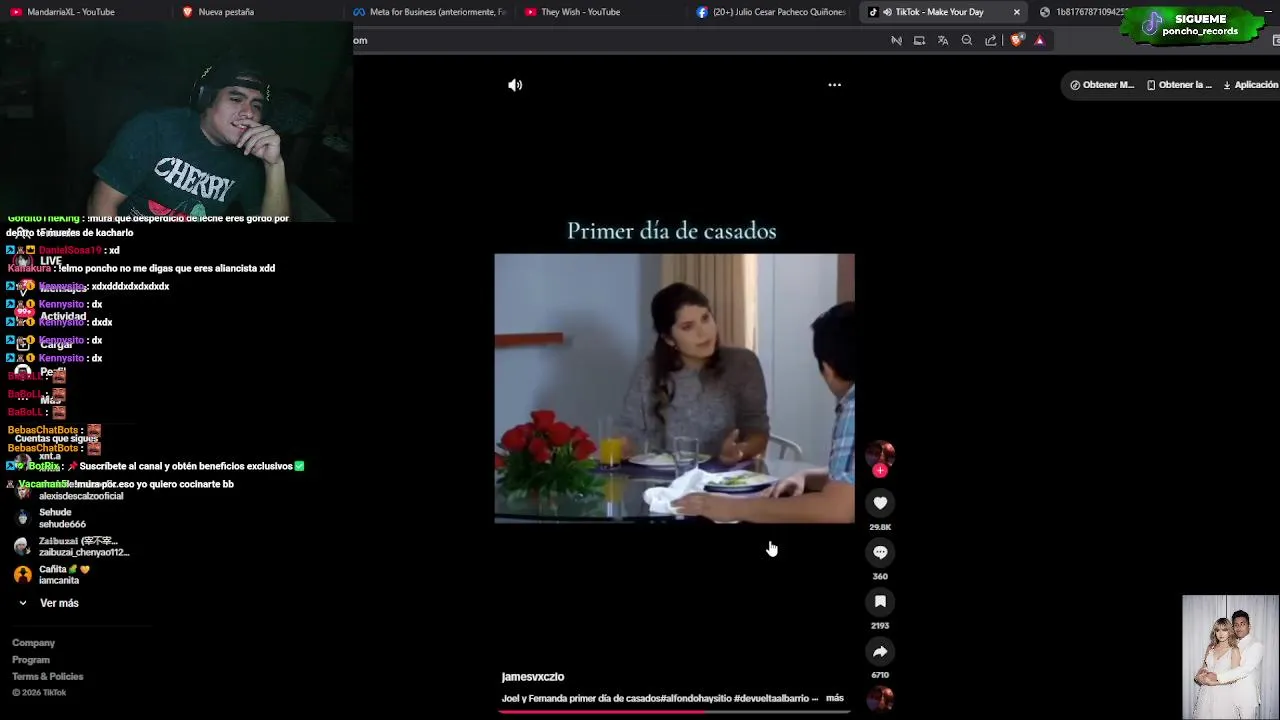Click the browser translate page icon
This screenshot has width=1280, height=720.
[x=943, y=41]
